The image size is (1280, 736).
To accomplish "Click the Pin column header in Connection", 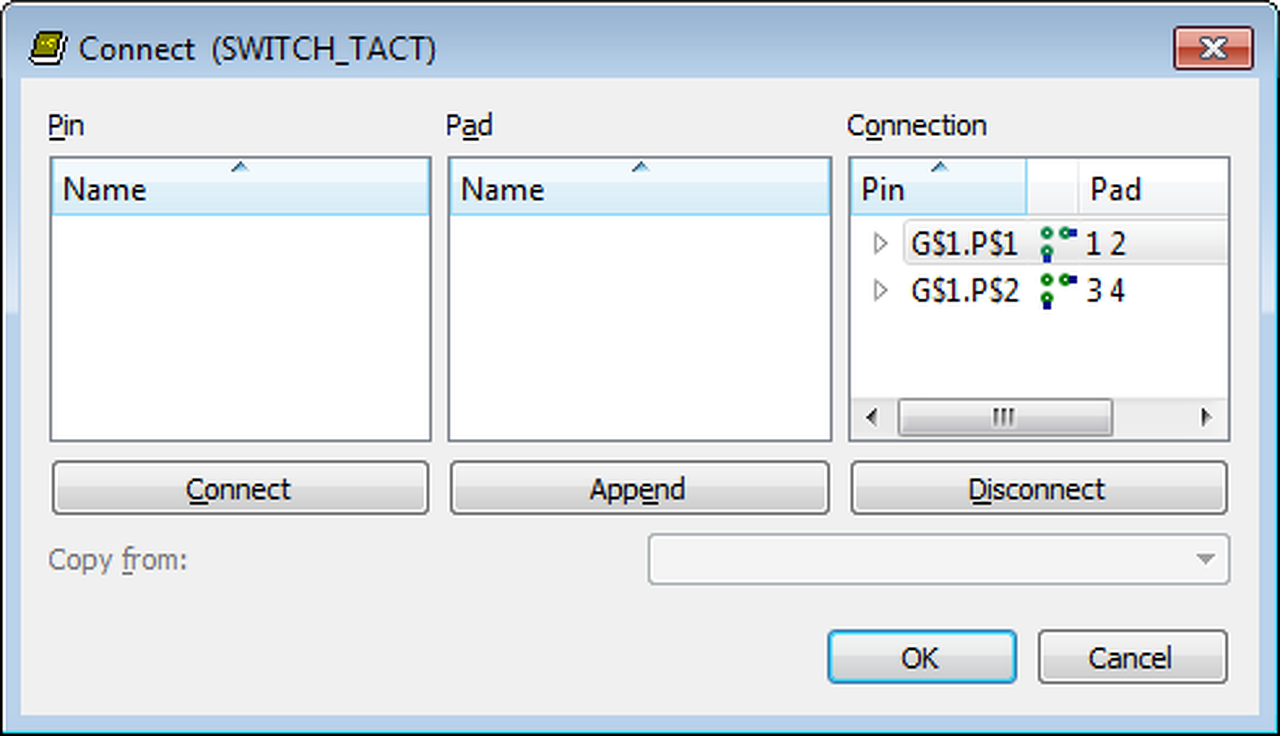I will tap(937, 189).
